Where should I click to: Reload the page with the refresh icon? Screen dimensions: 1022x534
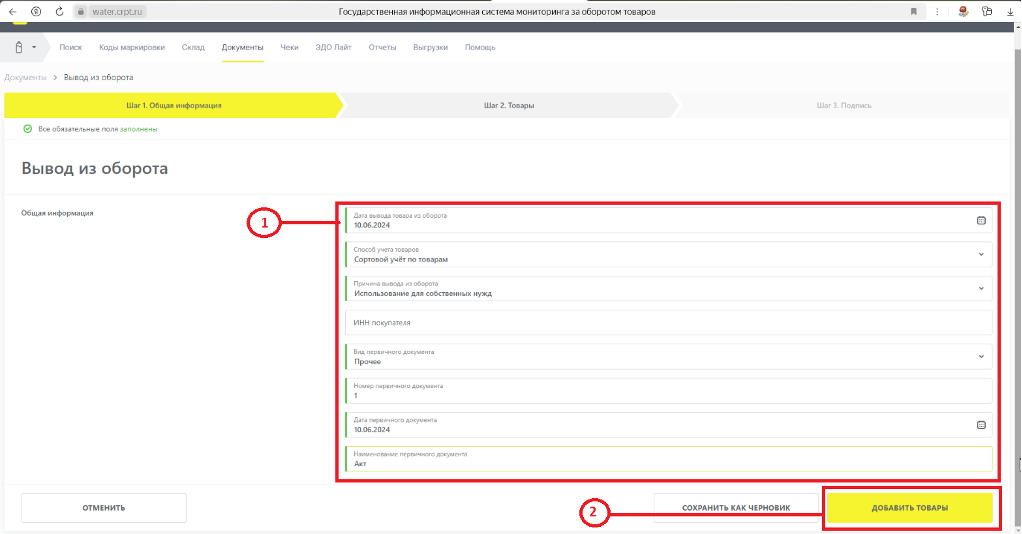pyautogui.click(x=59, y=12)
